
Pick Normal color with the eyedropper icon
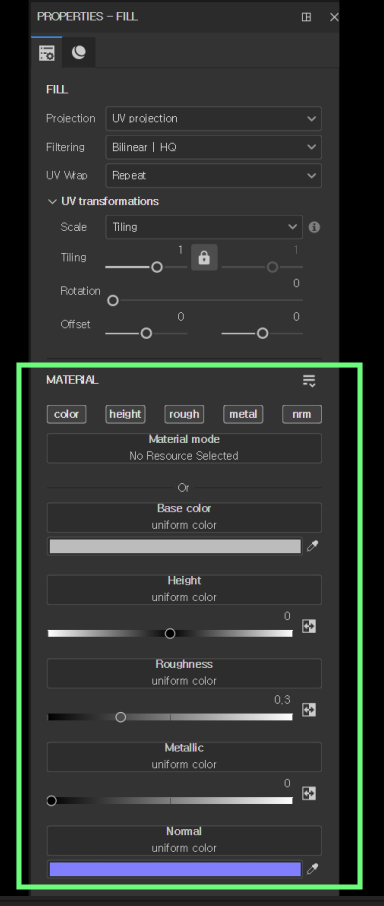point(312,868)
